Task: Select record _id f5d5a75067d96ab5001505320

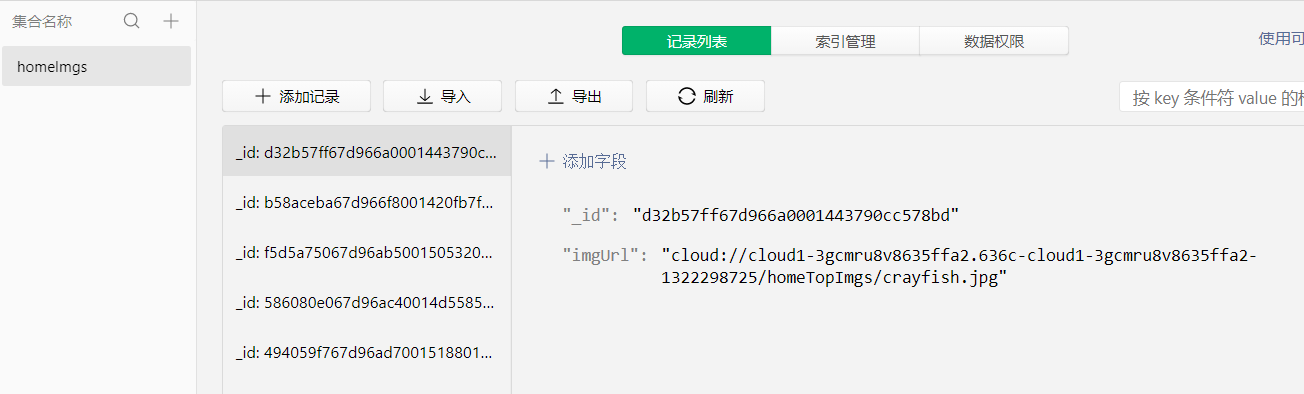Action: (x=366, y=252)
